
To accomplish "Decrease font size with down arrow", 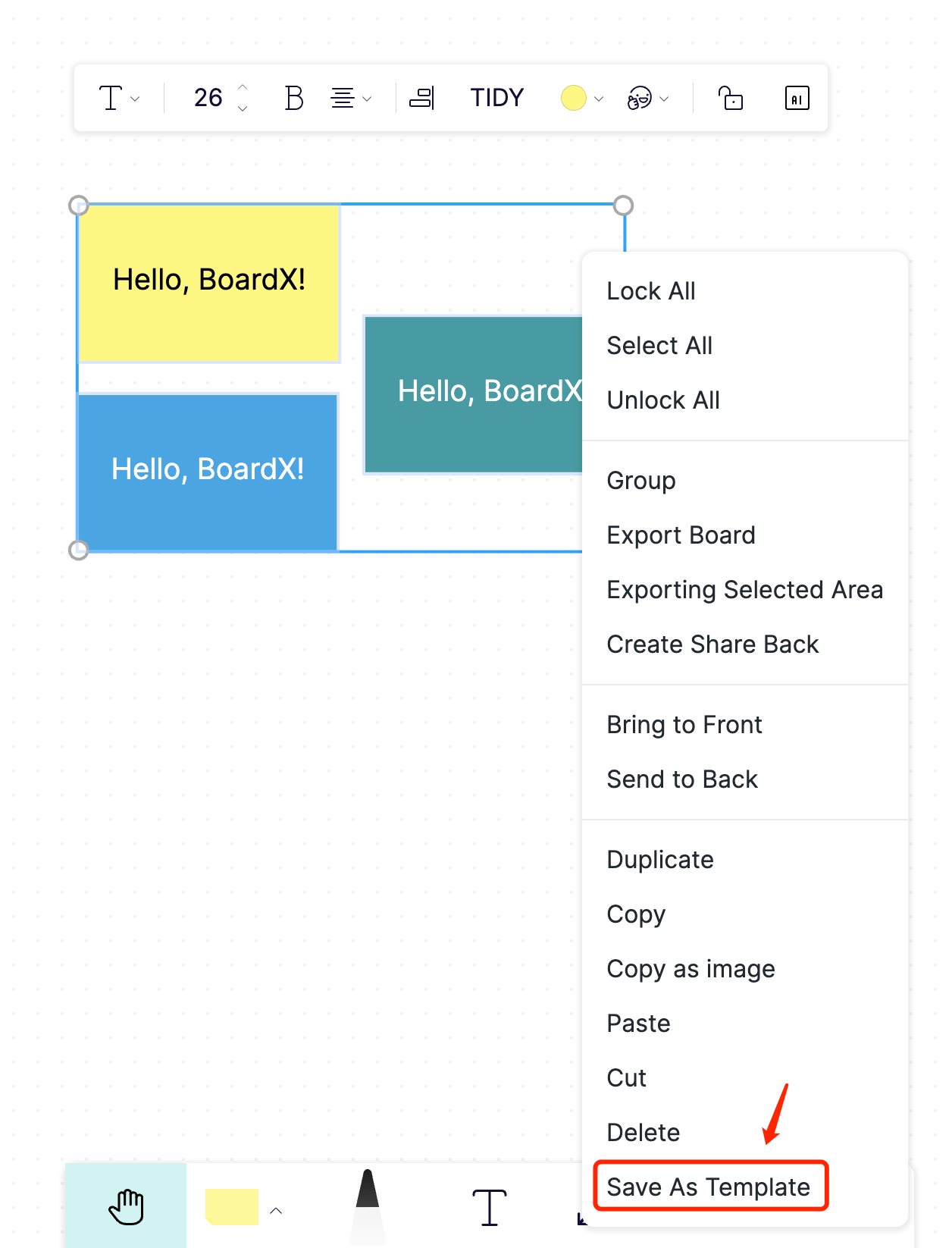I will click(243, 109).
